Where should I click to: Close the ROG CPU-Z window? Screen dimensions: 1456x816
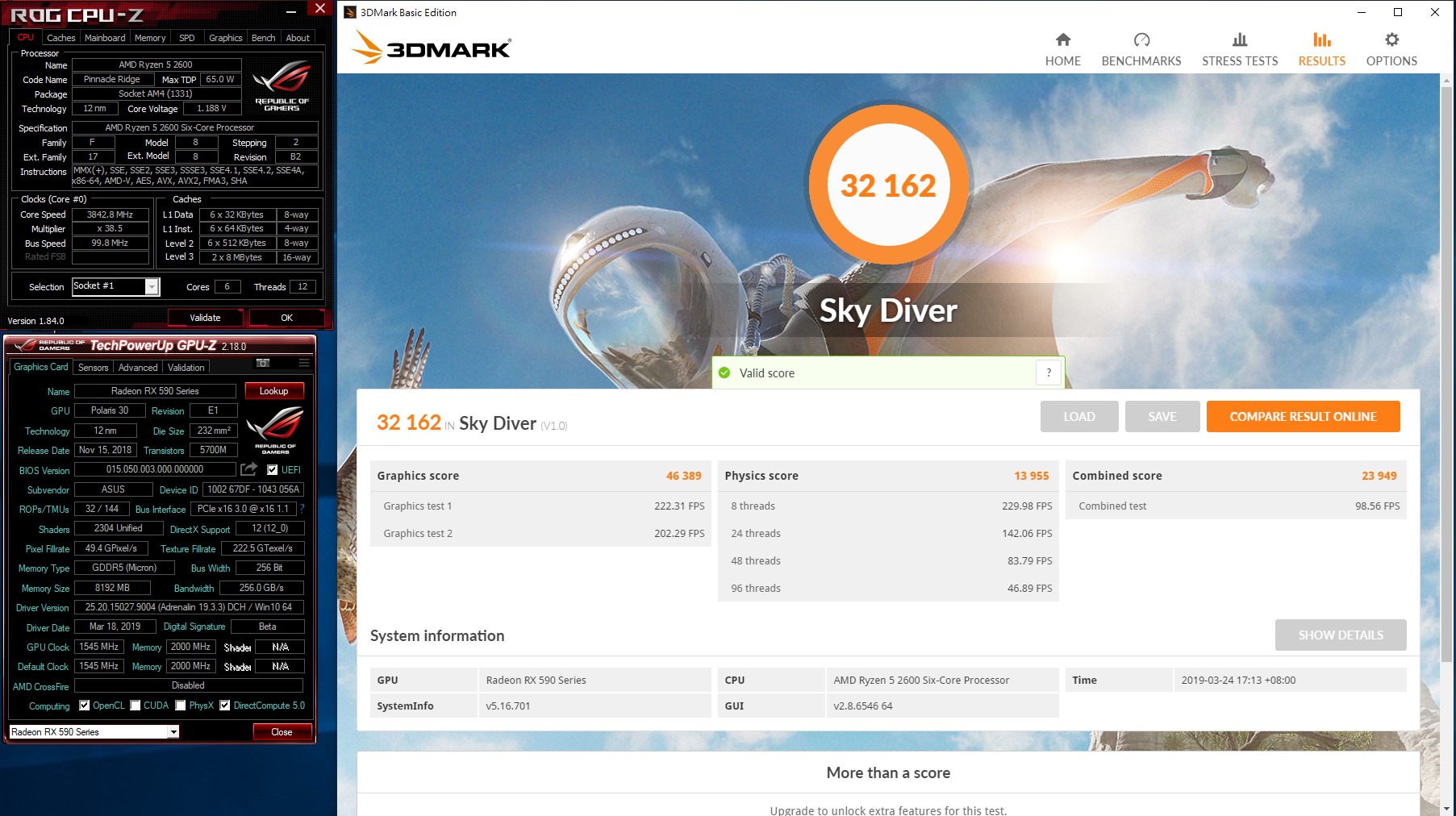[320, 8]
